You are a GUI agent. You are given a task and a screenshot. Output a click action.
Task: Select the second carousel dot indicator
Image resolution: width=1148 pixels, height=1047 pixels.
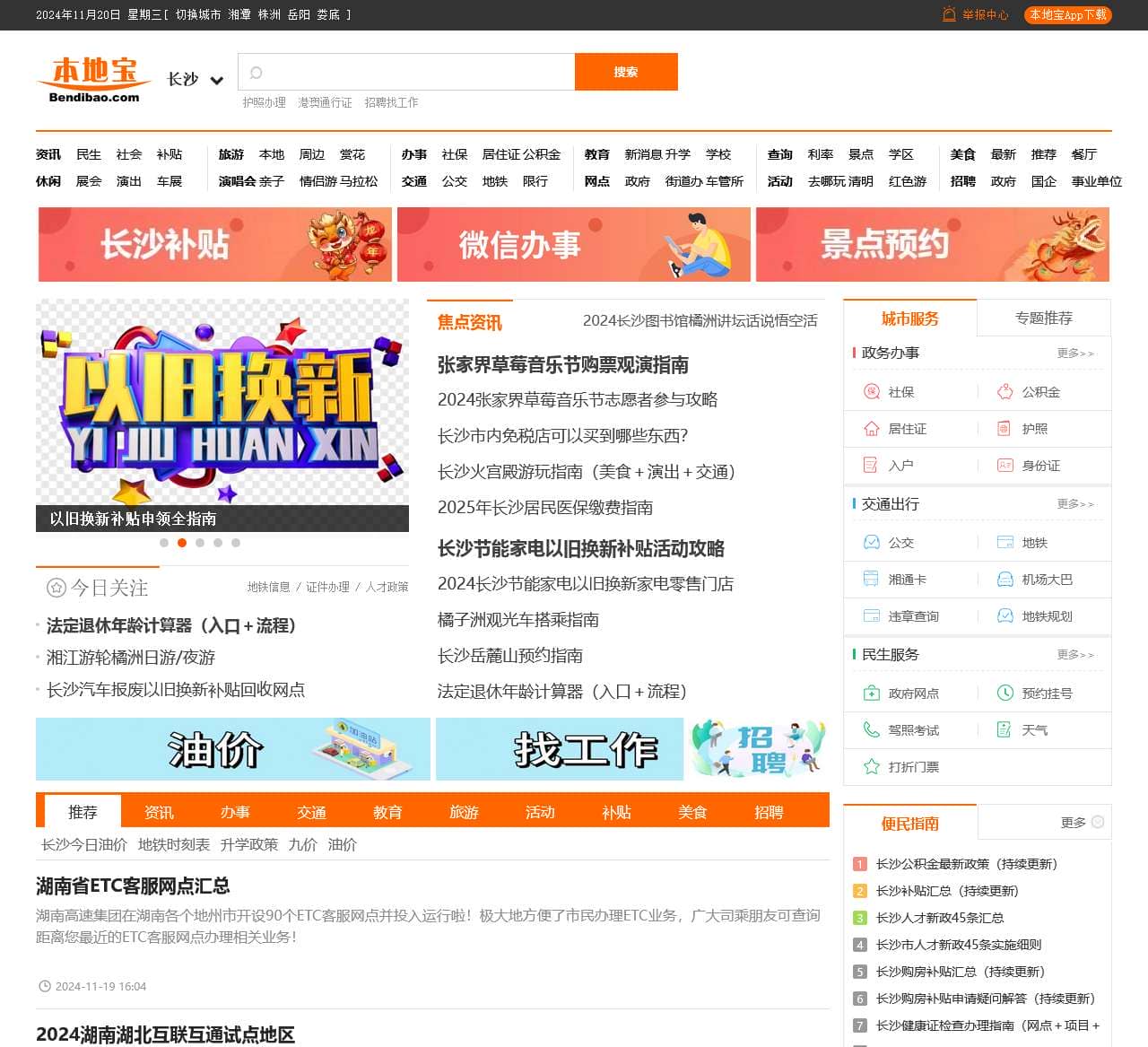click(x=182, y=542)
